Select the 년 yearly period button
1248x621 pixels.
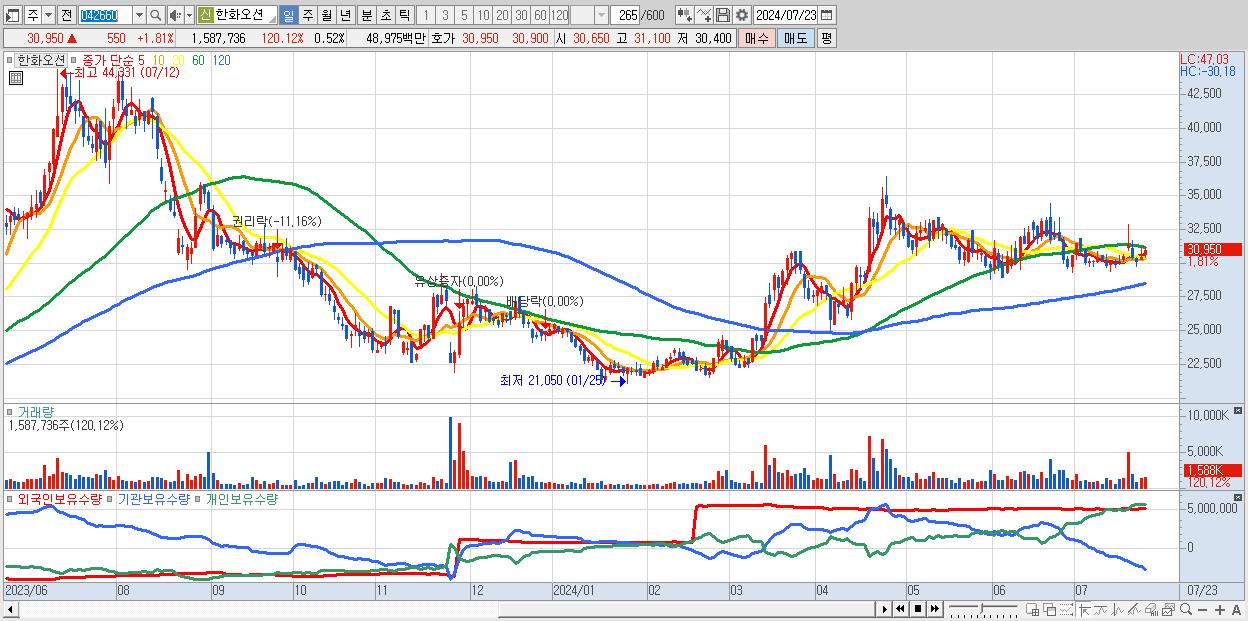(345, 15)
